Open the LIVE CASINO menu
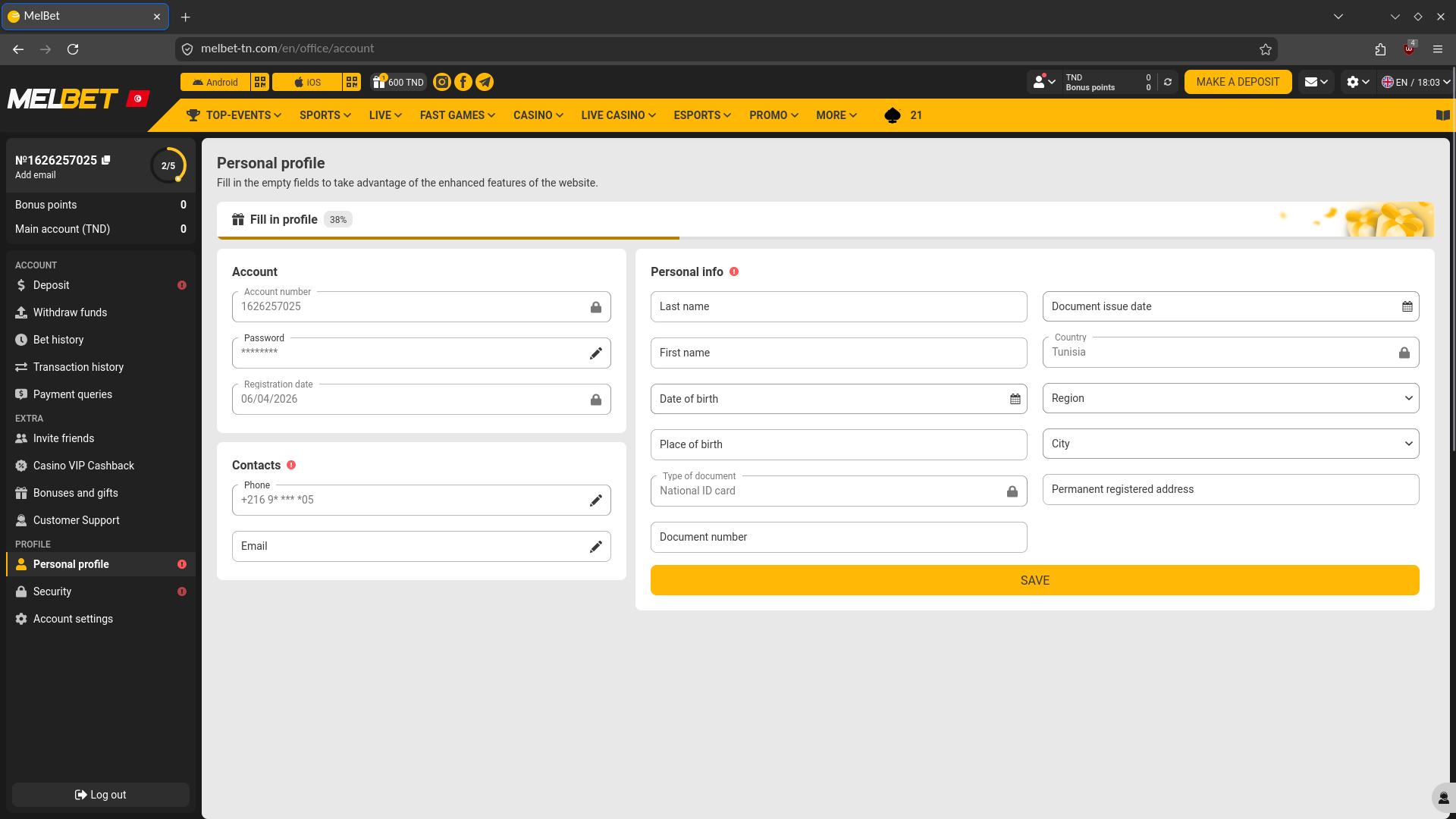This screenshot has height=819, width=1456. [x=618, y=115]
